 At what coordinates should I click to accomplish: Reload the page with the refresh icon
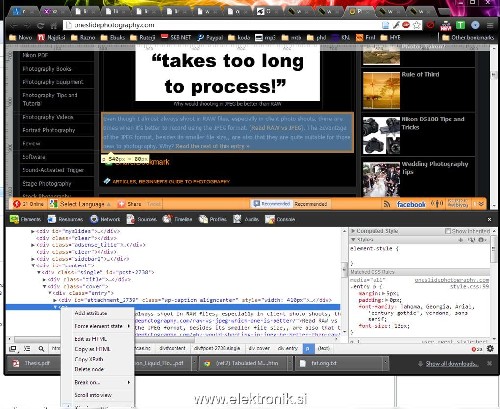click(x=40, y=25)
